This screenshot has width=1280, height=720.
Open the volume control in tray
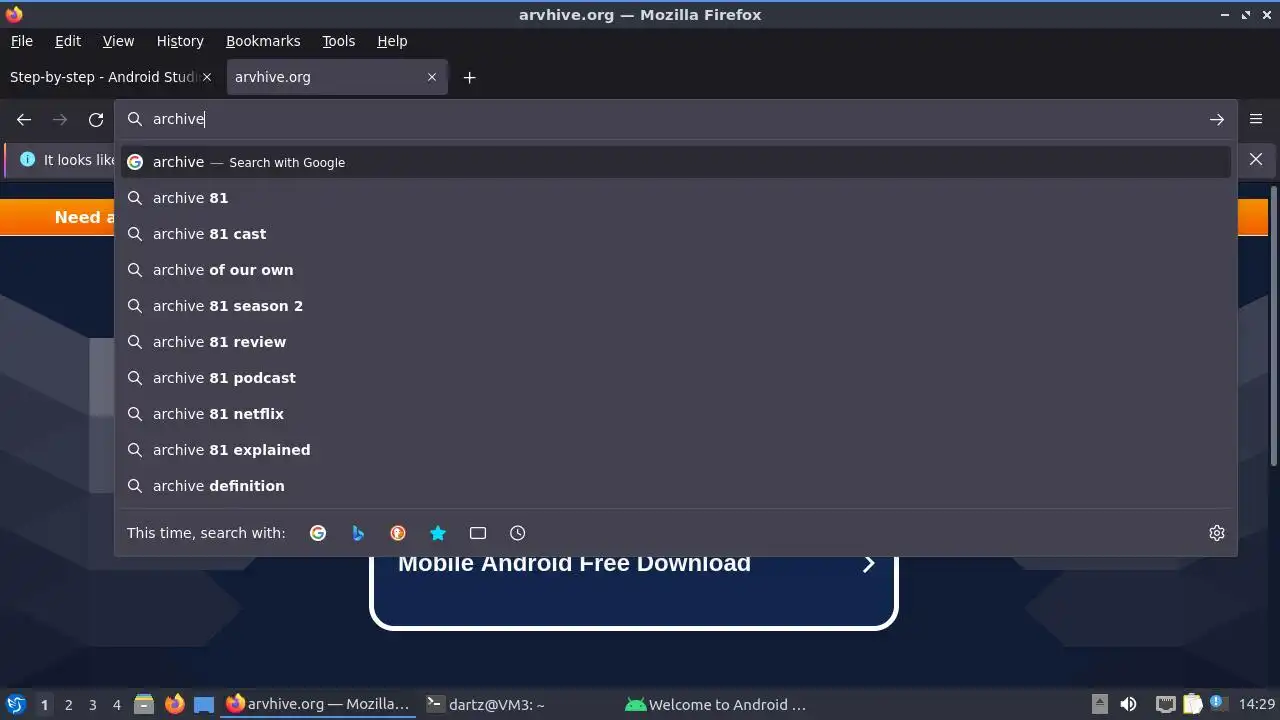(x=1128, y=704)
